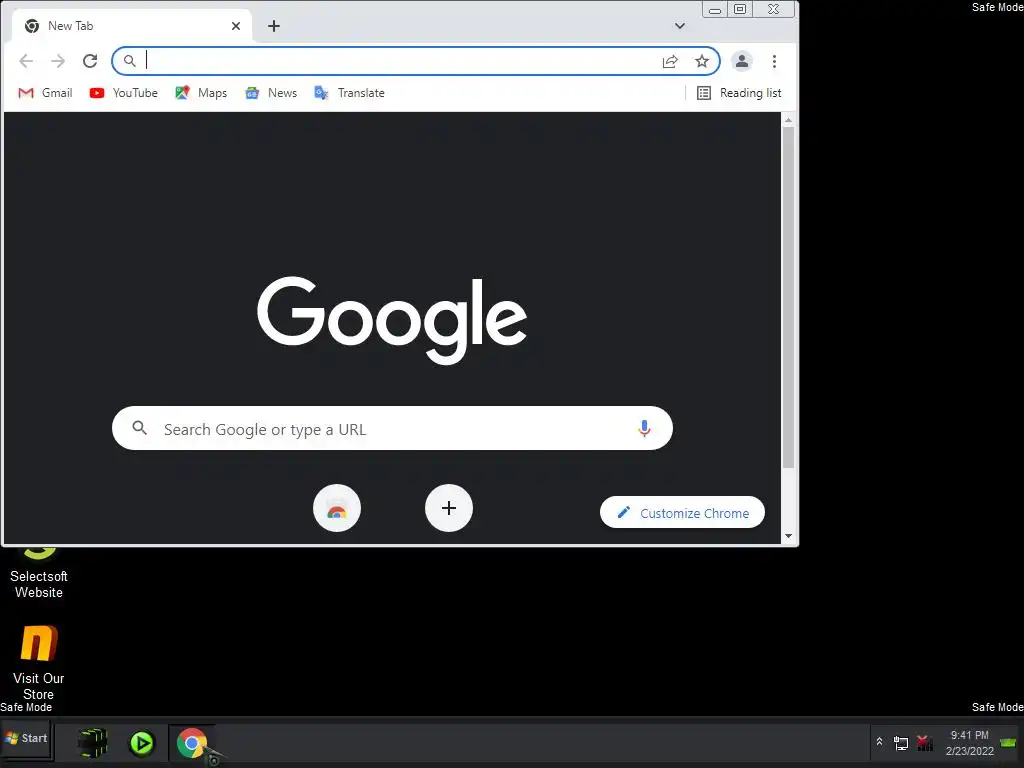Expand the tab search chevron
Screen dimensions: 1024x768
click(x=680, y=26)
